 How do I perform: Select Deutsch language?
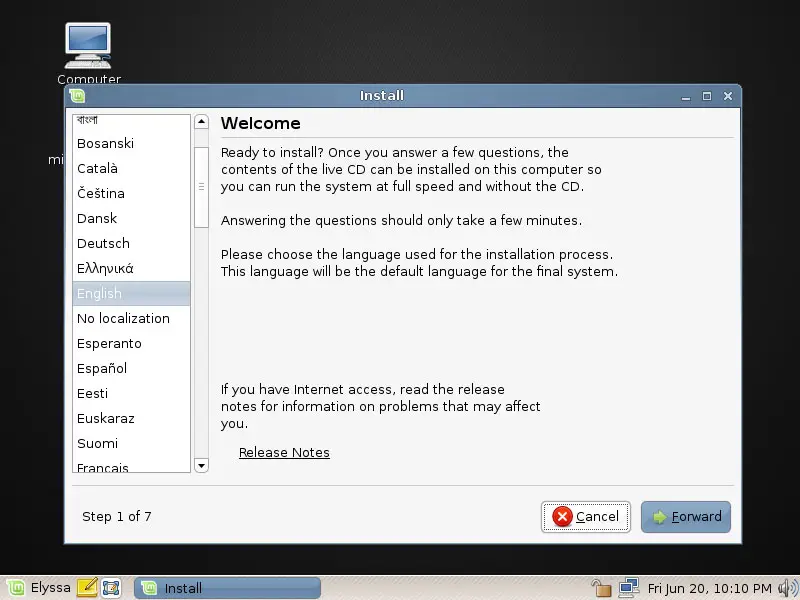pyautogui.click(x=131, y=243)
